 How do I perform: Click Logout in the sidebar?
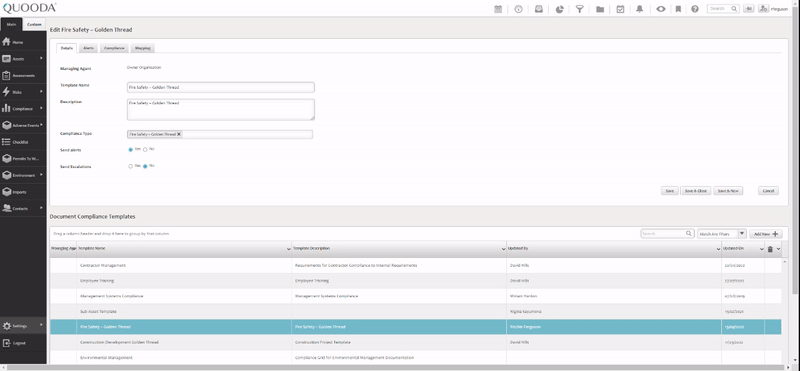coord(23,343)
